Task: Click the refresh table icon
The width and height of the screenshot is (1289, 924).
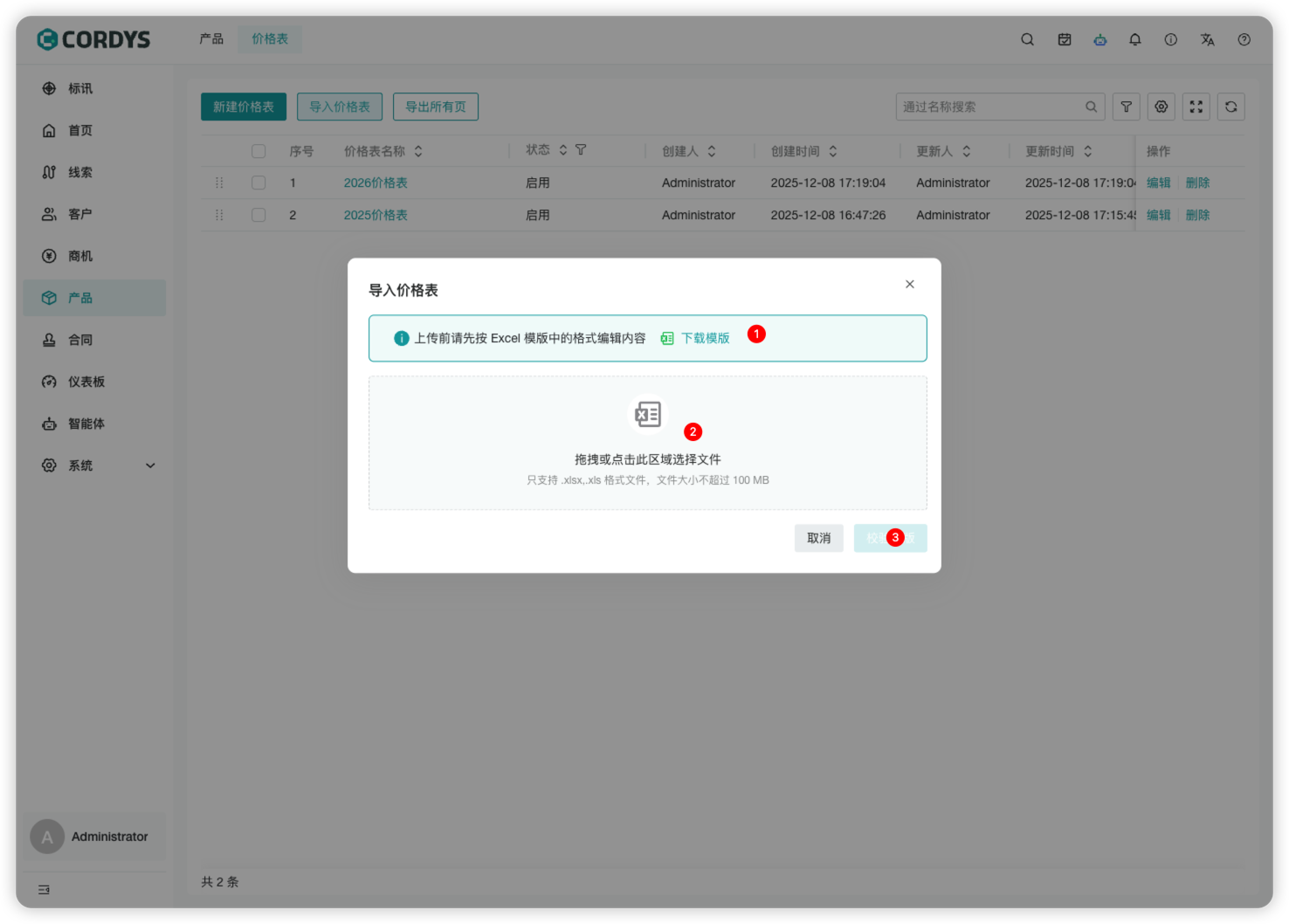Action: [x=1230, y=107]
